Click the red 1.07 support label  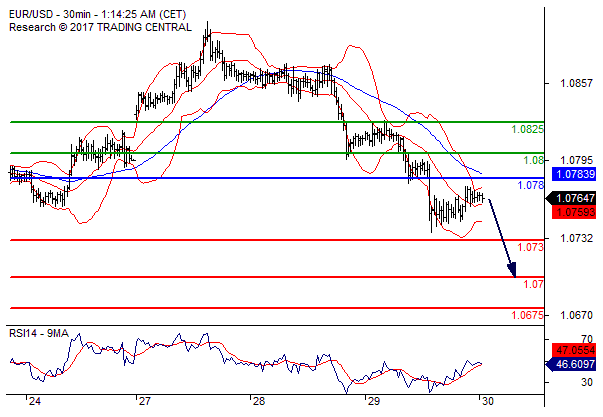click(x=533, y=284)
